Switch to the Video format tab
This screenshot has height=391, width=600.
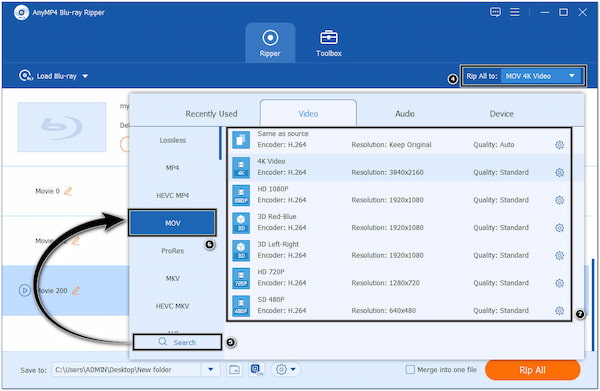(x=308, y=113)
